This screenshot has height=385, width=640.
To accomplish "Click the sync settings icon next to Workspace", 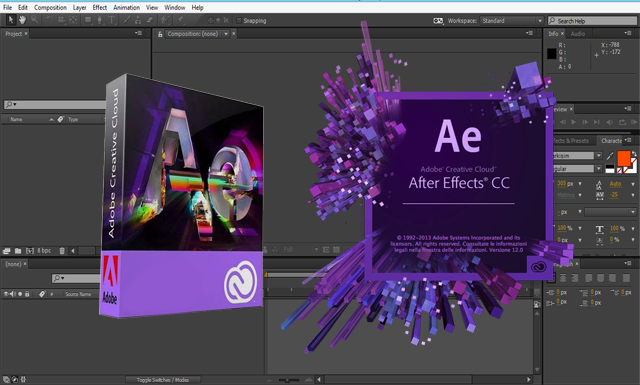I will point(438,20).
